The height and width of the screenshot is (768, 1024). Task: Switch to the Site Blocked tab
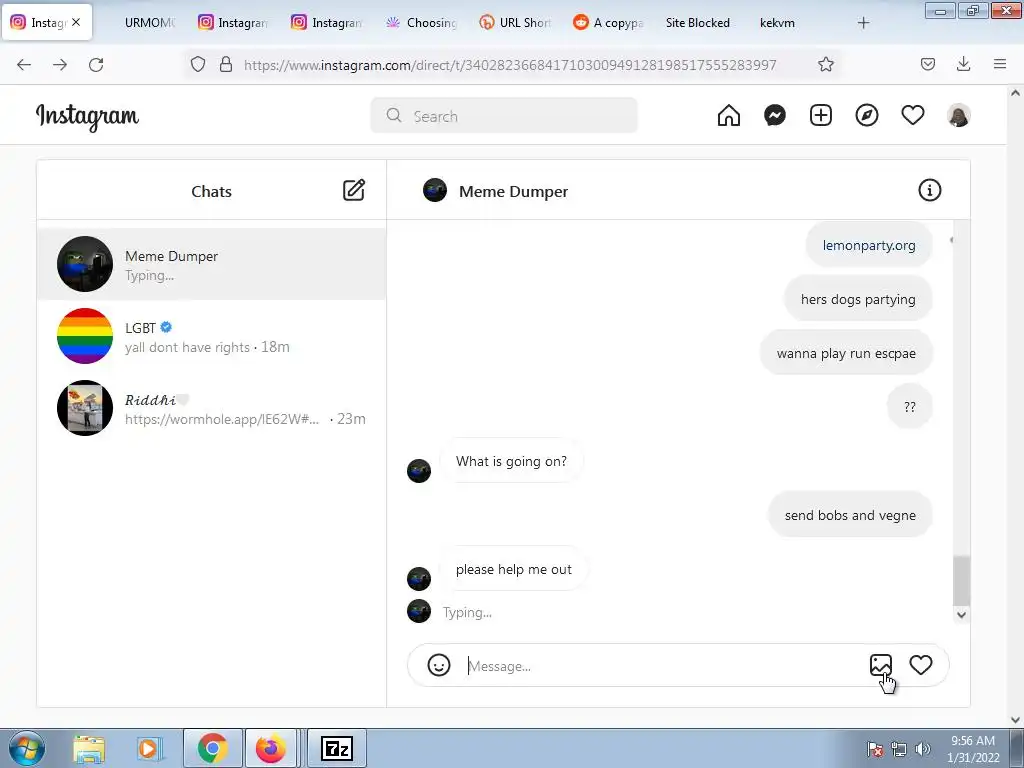pos(697,22)
